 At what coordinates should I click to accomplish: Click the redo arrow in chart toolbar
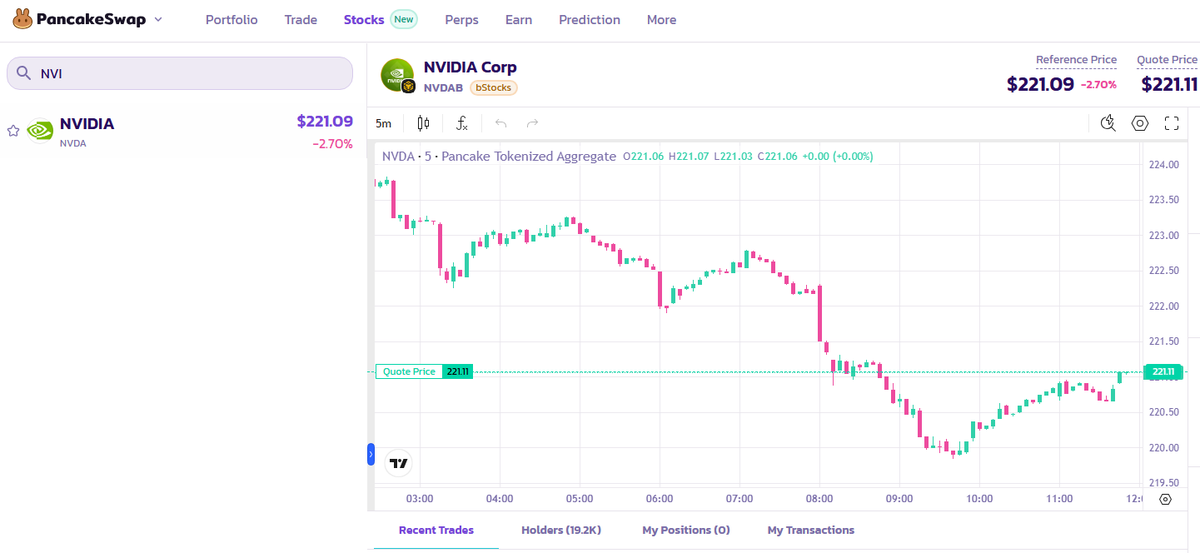(533, 123)
